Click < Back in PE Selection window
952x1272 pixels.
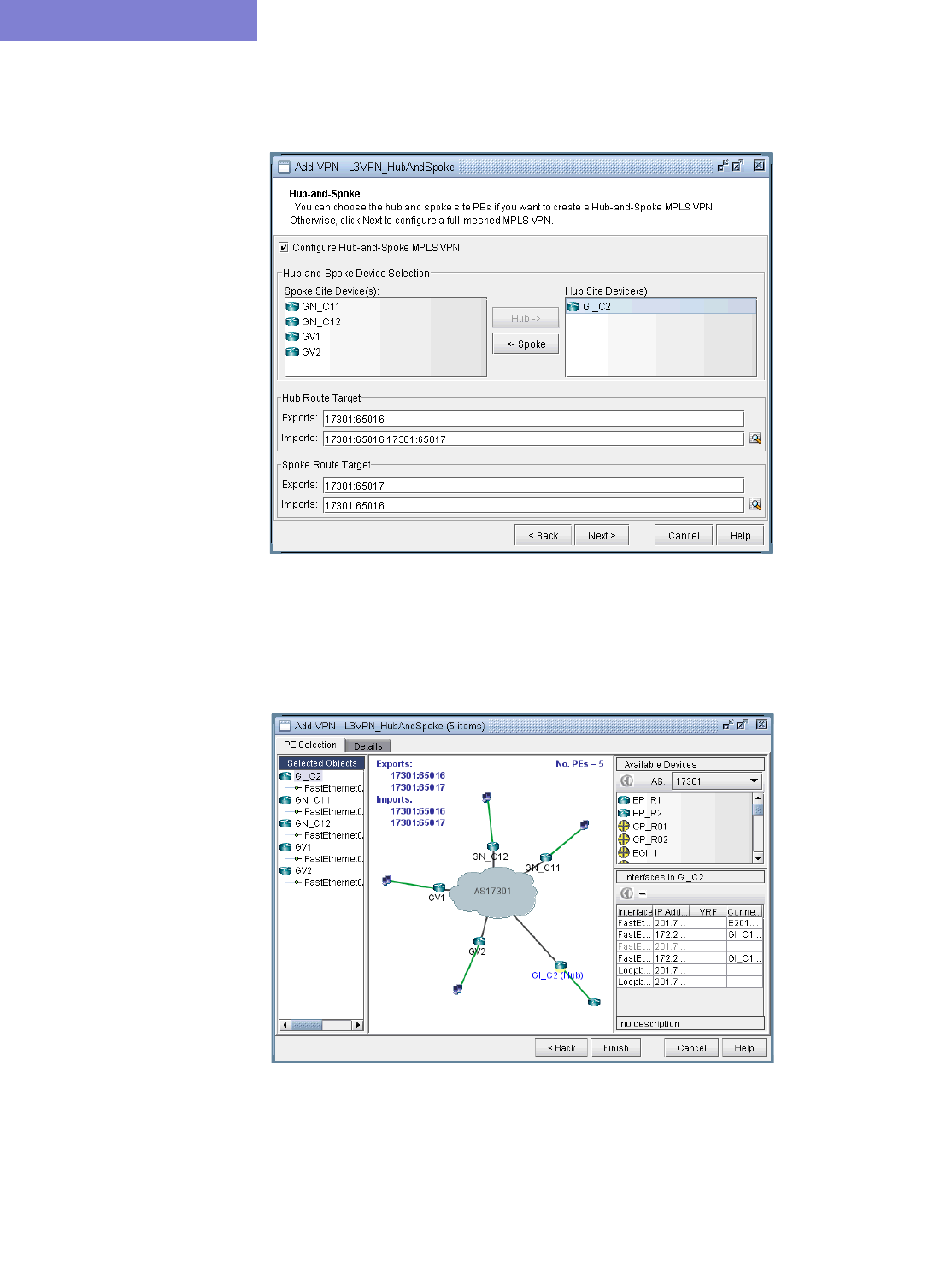(x=561, y=1047)
